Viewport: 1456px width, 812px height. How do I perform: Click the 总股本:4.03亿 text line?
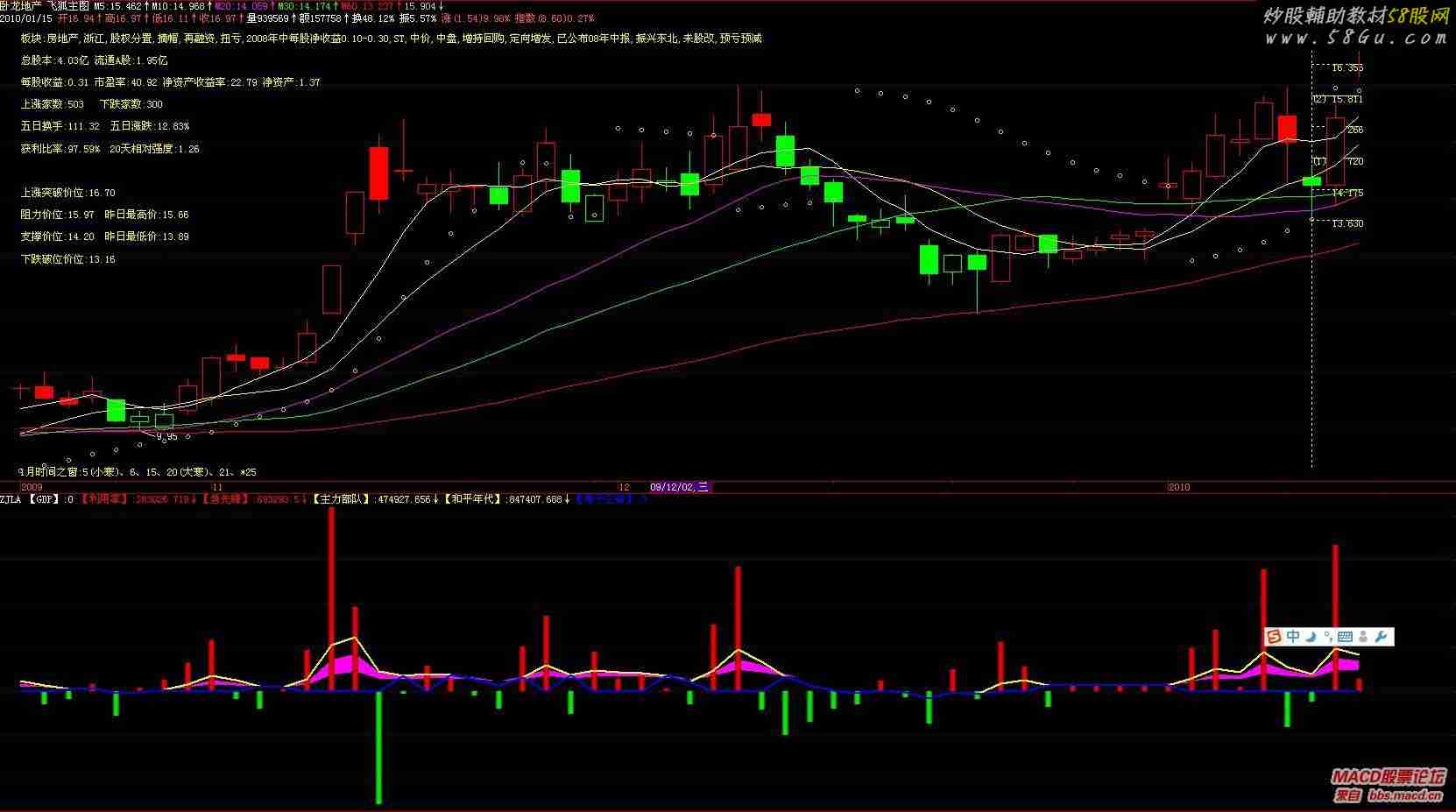pyautogui.click(x=94, y=60)
